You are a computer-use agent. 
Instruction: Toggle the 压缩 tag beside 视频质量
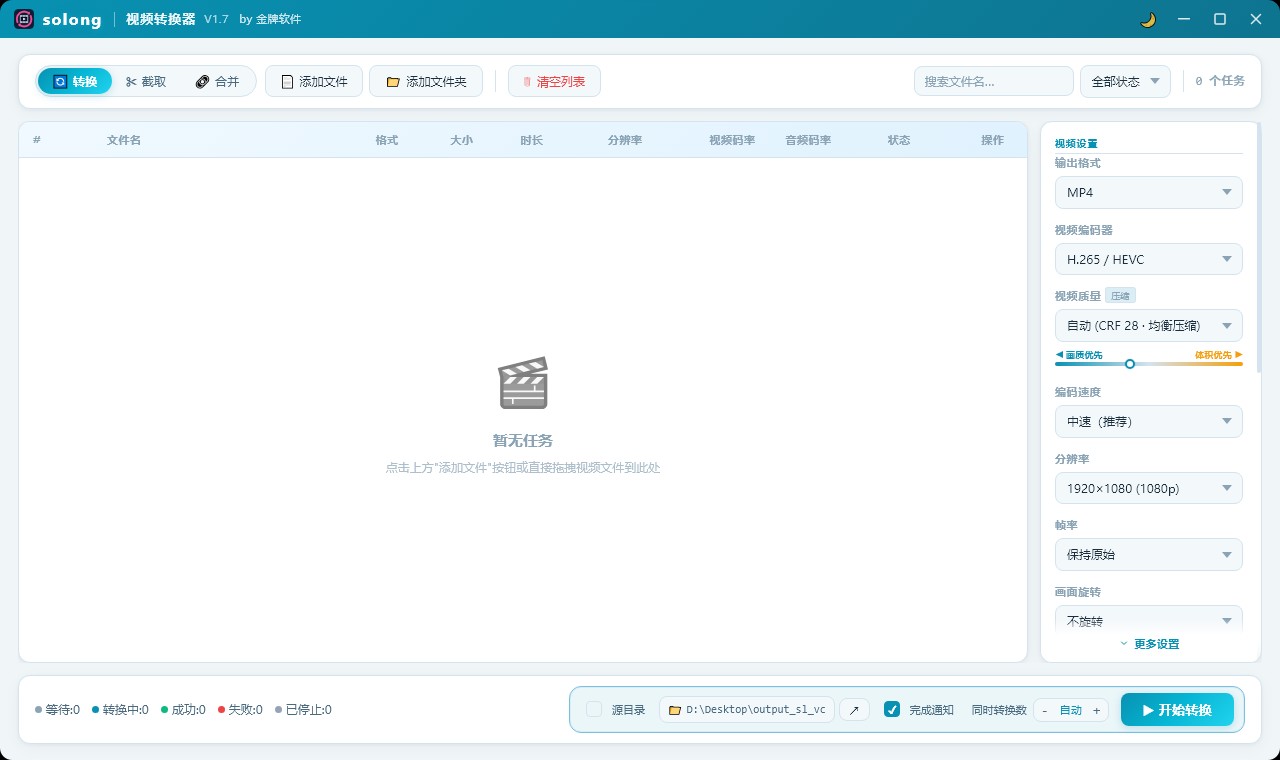pos(1120,295)
